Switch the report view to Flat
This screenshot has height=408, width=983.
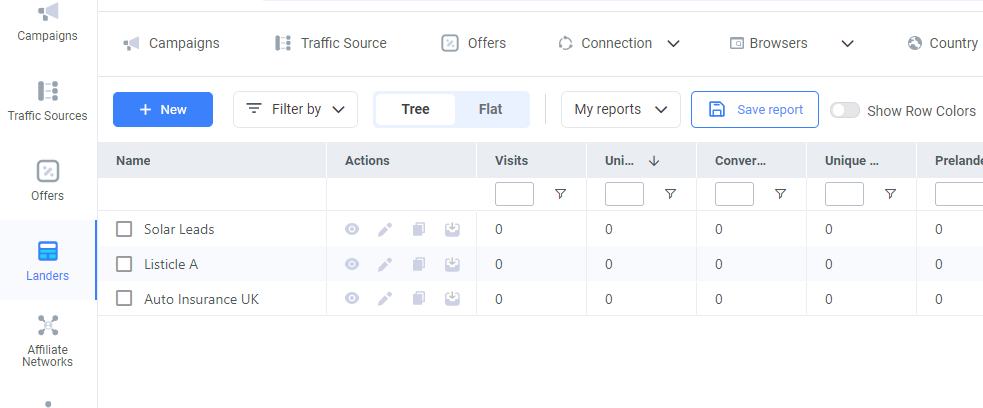490,110
